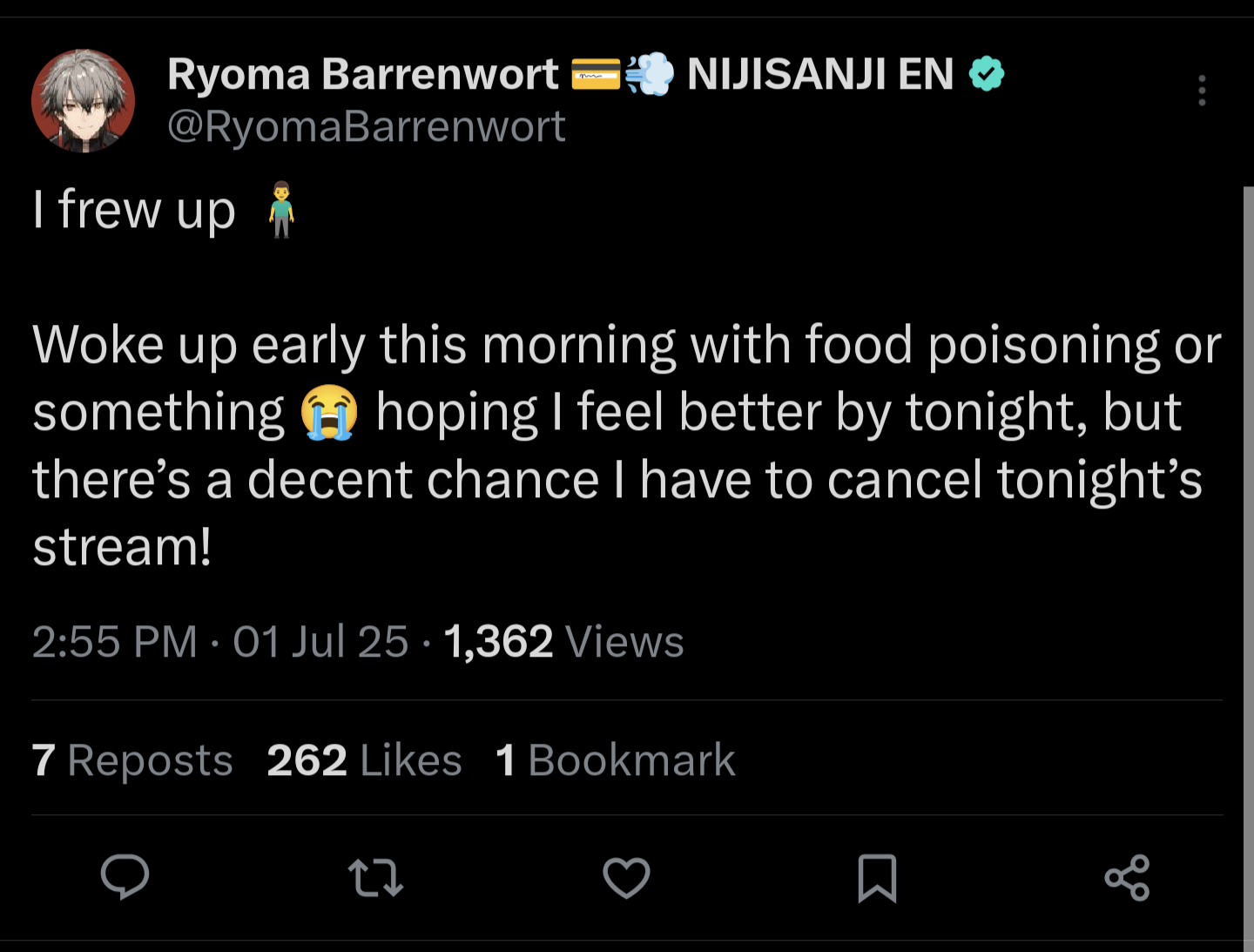Click the repost arrows icon
1254x952 pixels.
click(x=375, y=878)
